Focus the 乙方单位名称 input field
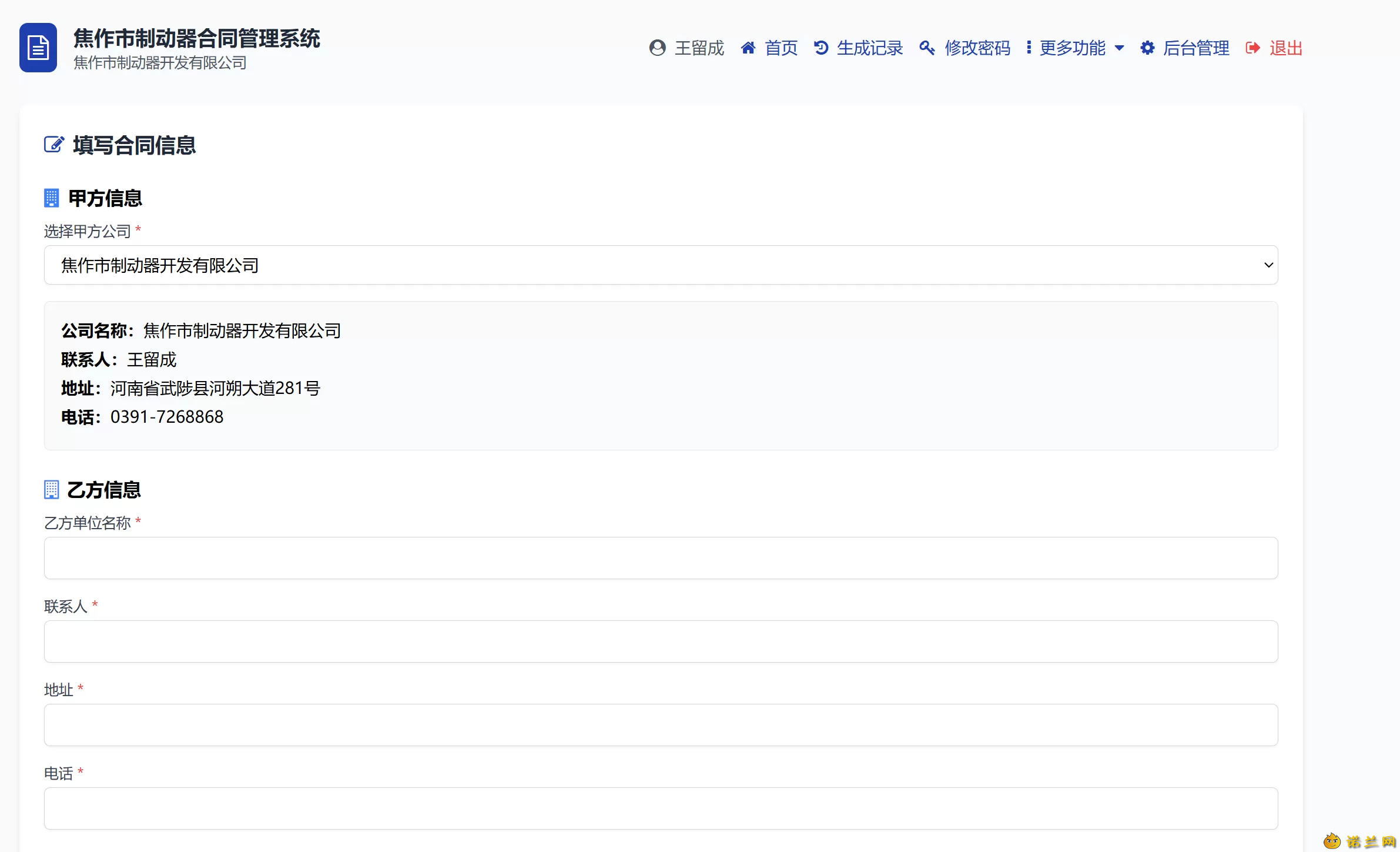Screen dimensions: 1400x852 point(661,558)
